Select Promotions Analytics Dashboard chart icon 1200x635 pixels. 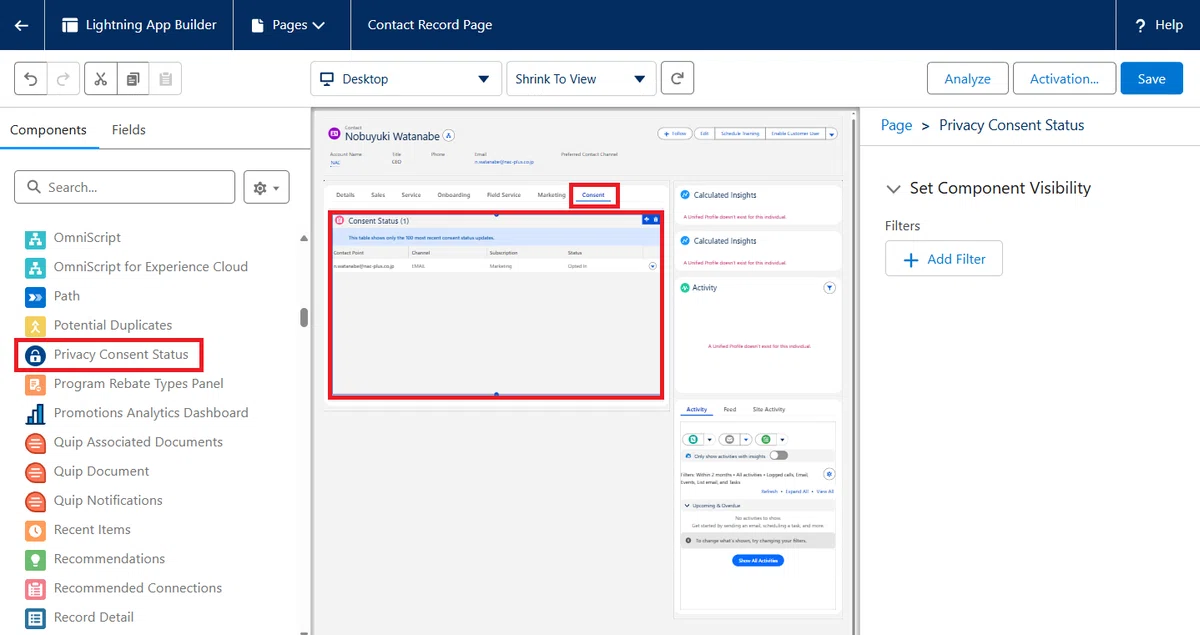(35, 413)
